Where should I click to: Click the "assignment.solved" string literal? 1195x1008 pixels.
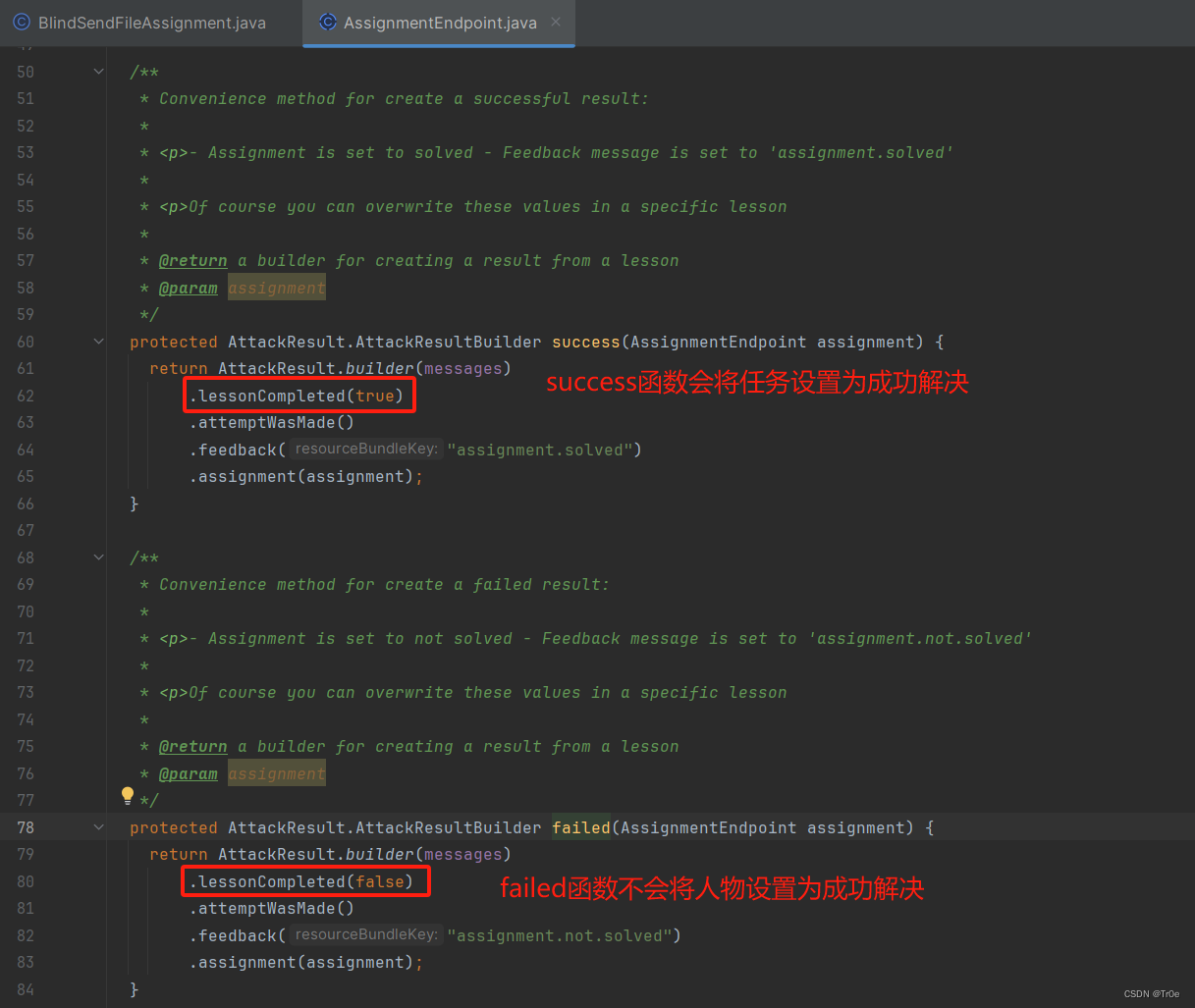(x=539, y=450)
